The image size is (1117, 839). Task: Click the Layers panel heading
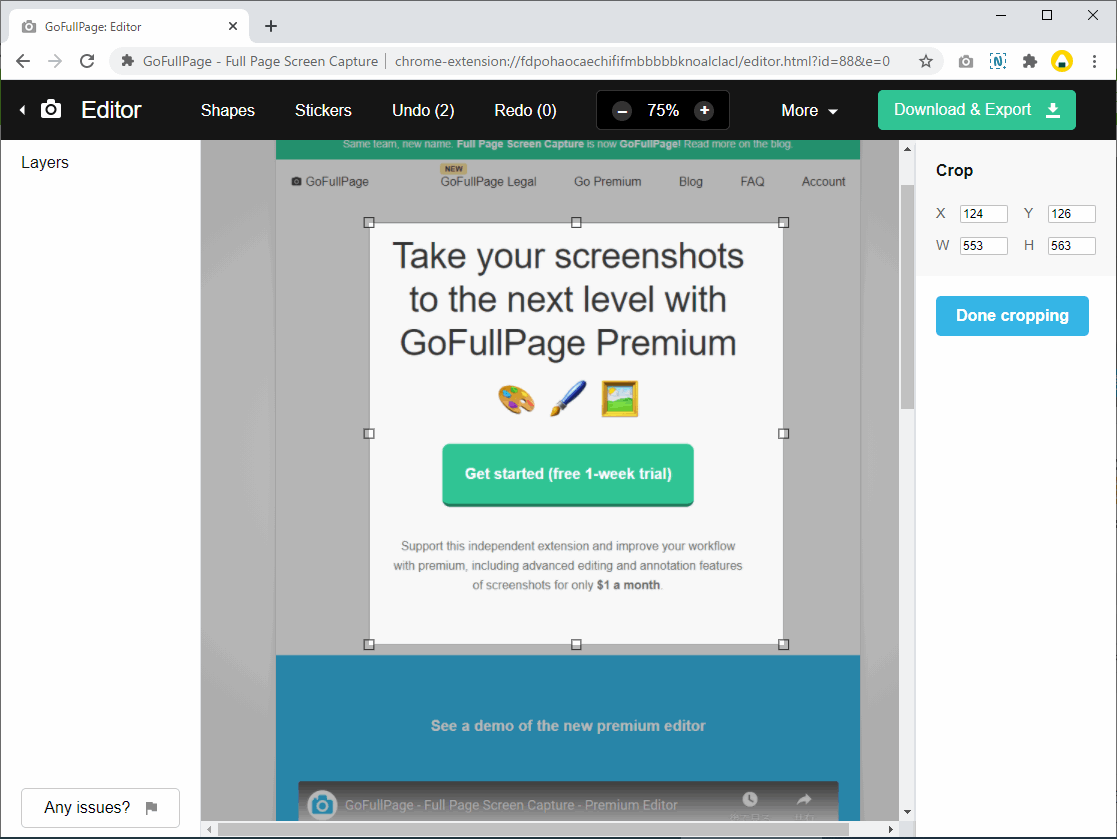45,162
